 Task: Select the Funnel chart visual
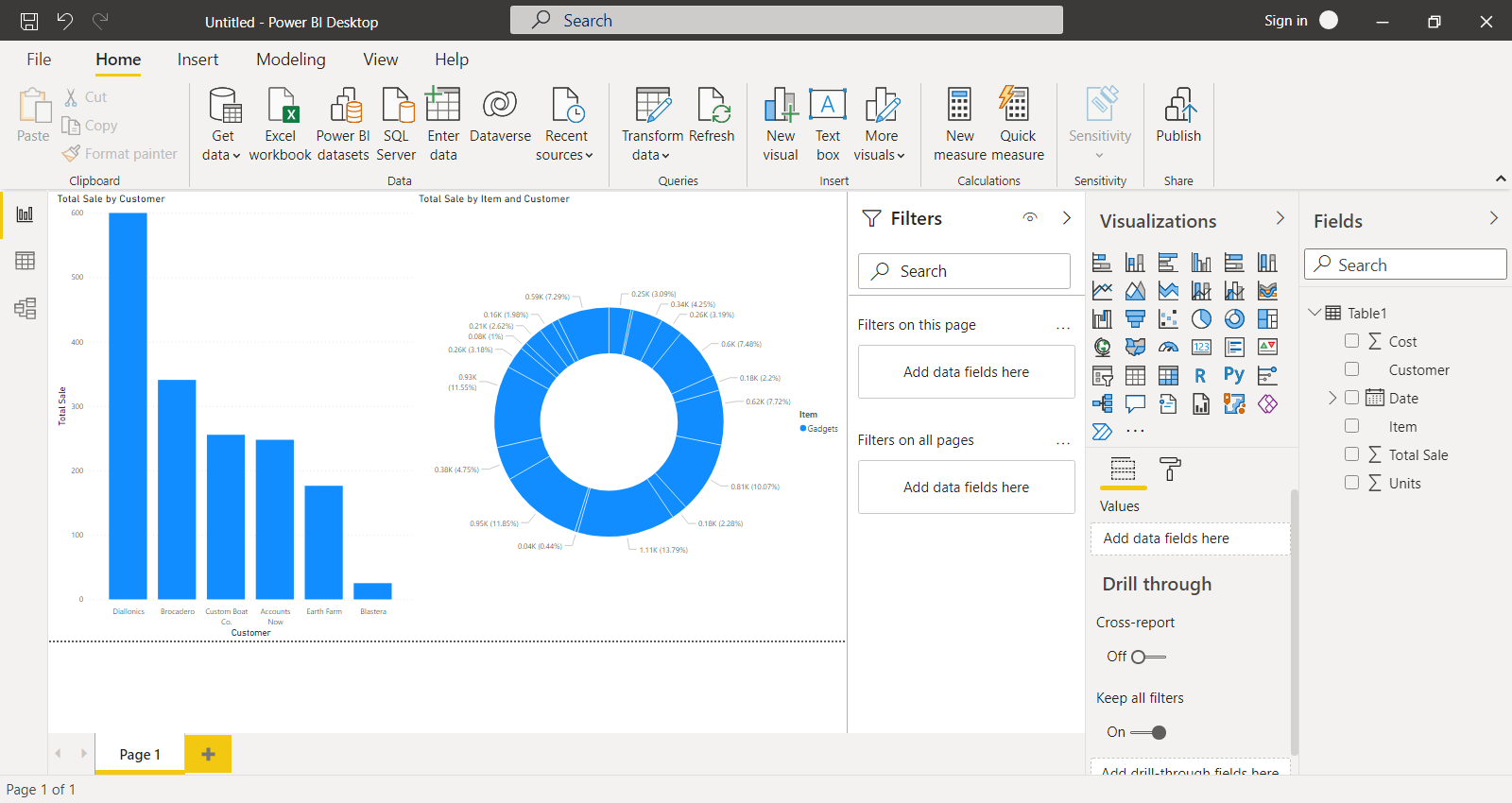tap(1135, 319)
